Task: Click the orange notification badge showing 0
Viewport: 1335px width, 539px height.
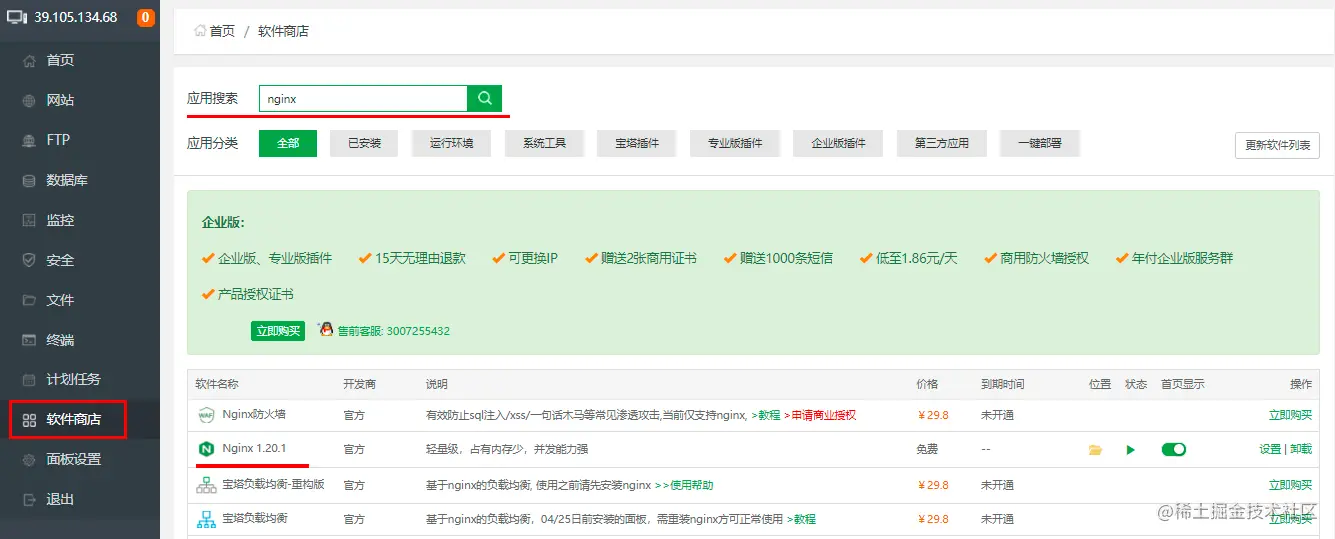Action: (145, 17)
